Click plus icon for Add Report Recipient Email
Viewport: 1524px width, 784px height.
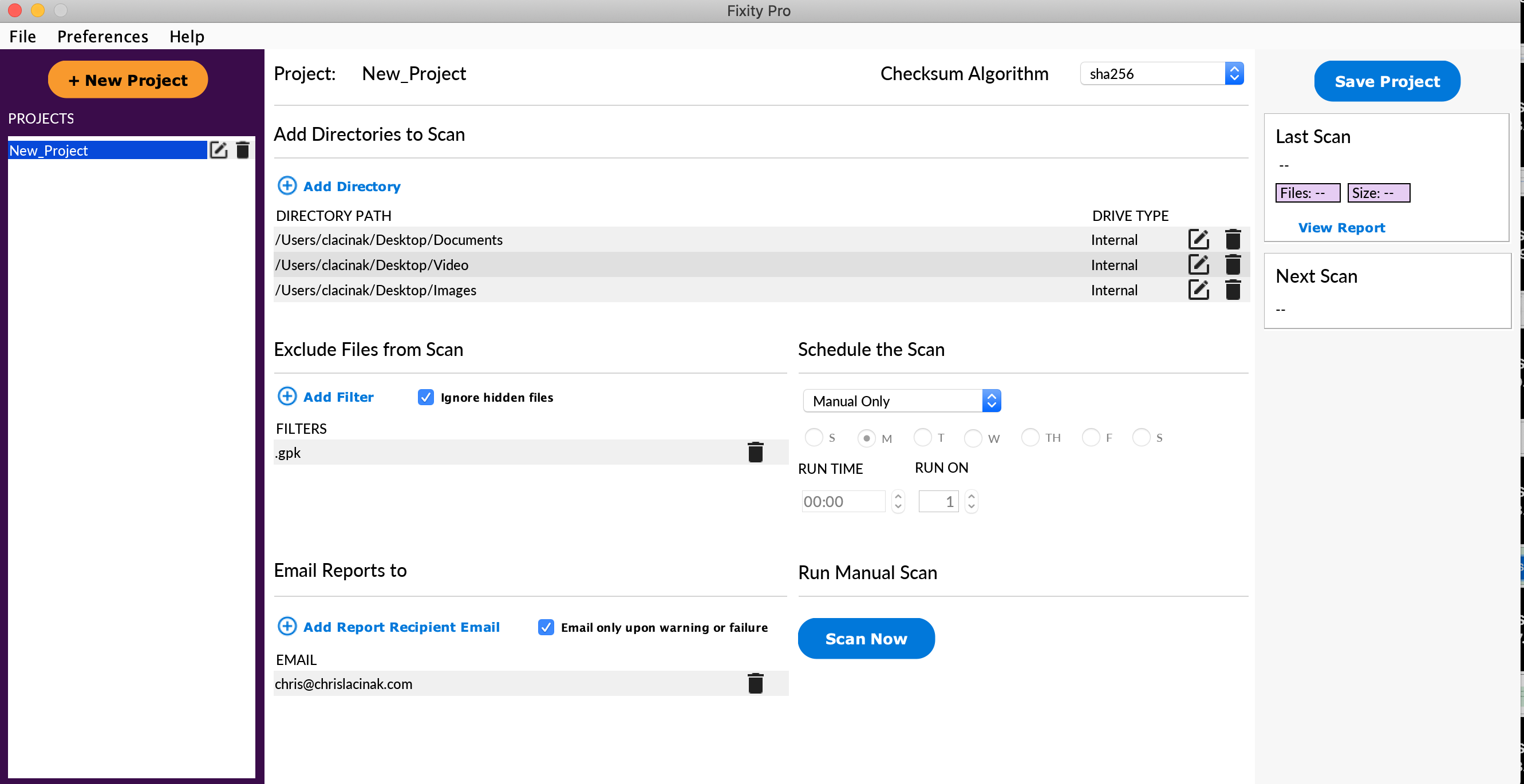[287, 626]
